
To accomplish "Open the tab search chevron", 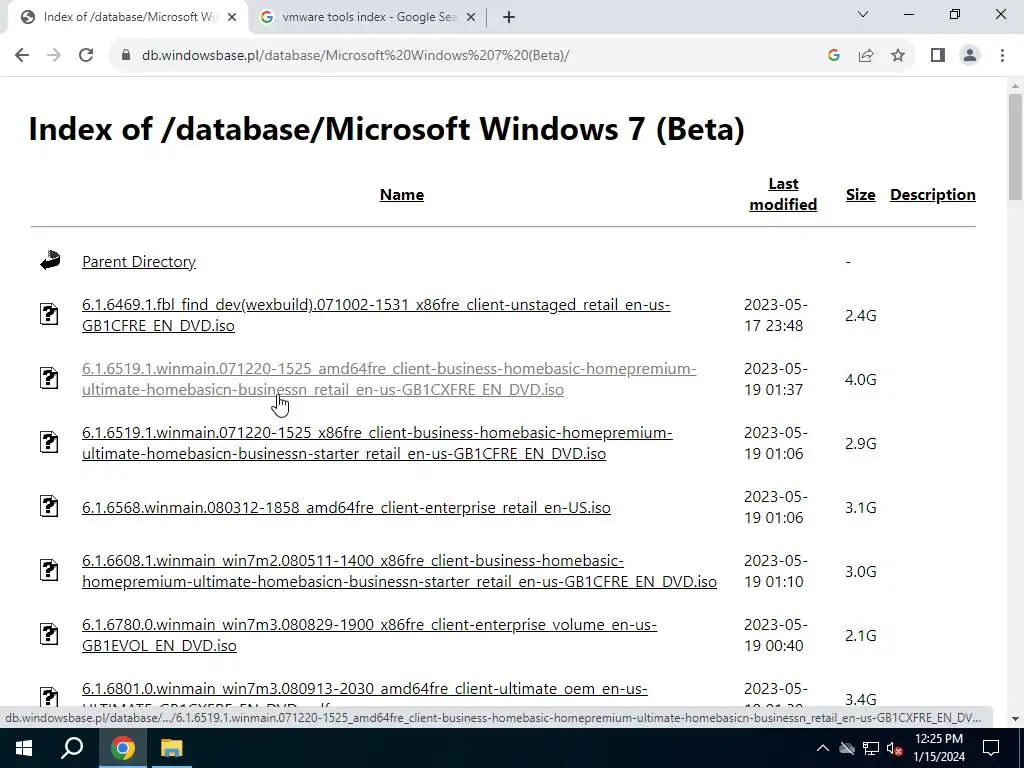I will point(863,14).
